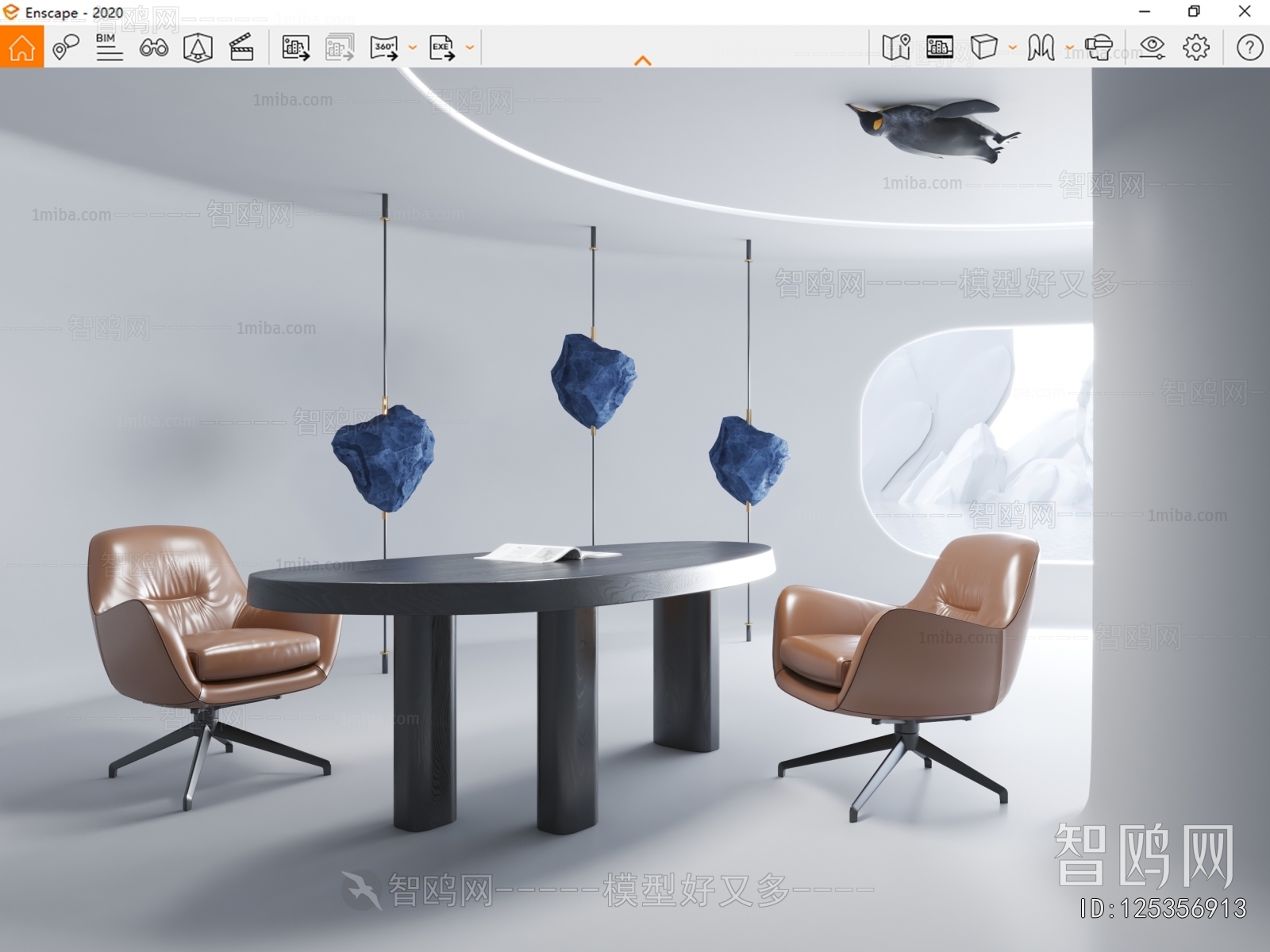Open General Settings gear icon
This screenshot has width=1270, height=952.
[x=1196, y=48]
